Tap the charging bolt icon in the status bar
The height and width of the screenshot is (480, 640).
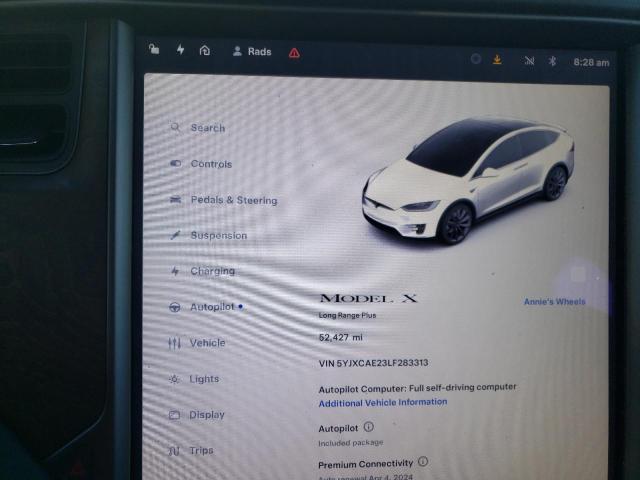[180, 50]
